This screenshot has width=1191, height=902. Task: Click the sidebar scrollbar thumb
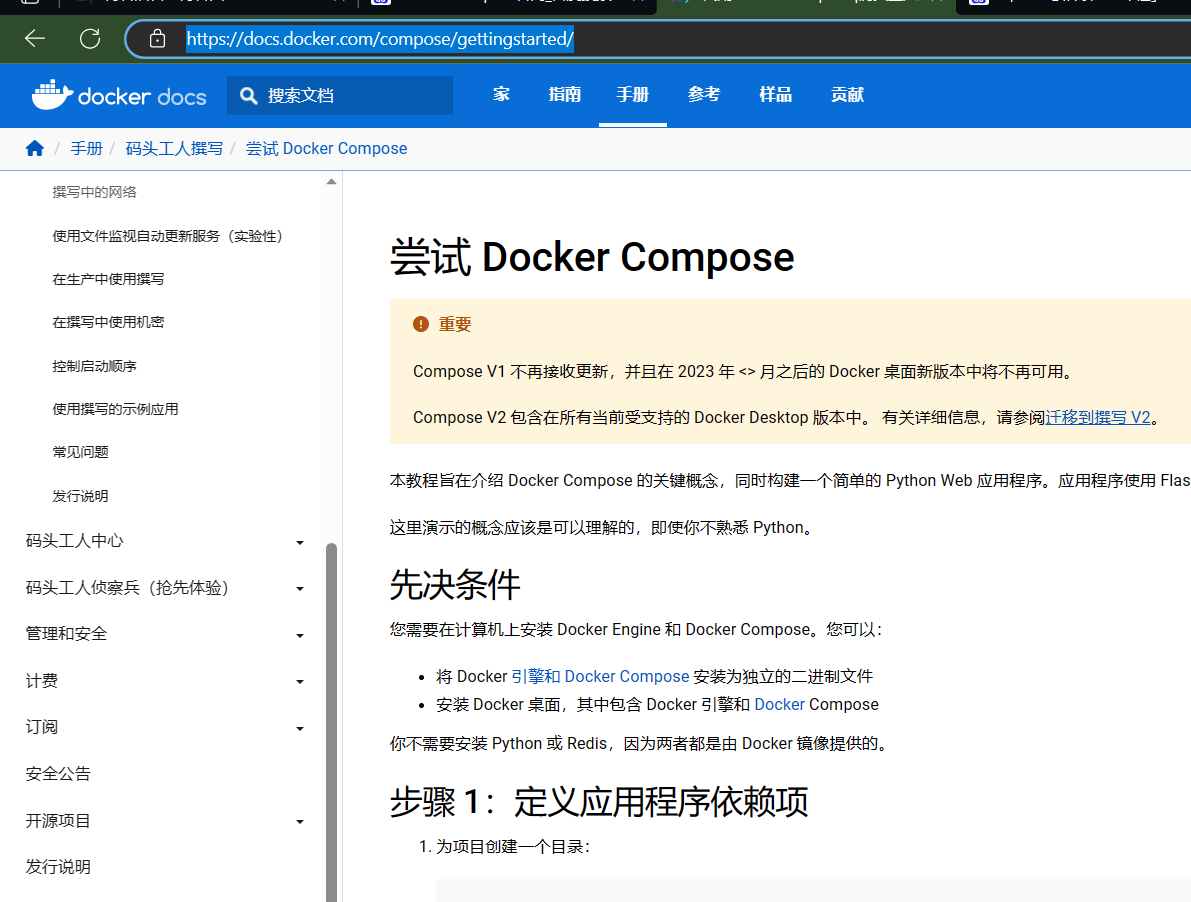(331, 721)
